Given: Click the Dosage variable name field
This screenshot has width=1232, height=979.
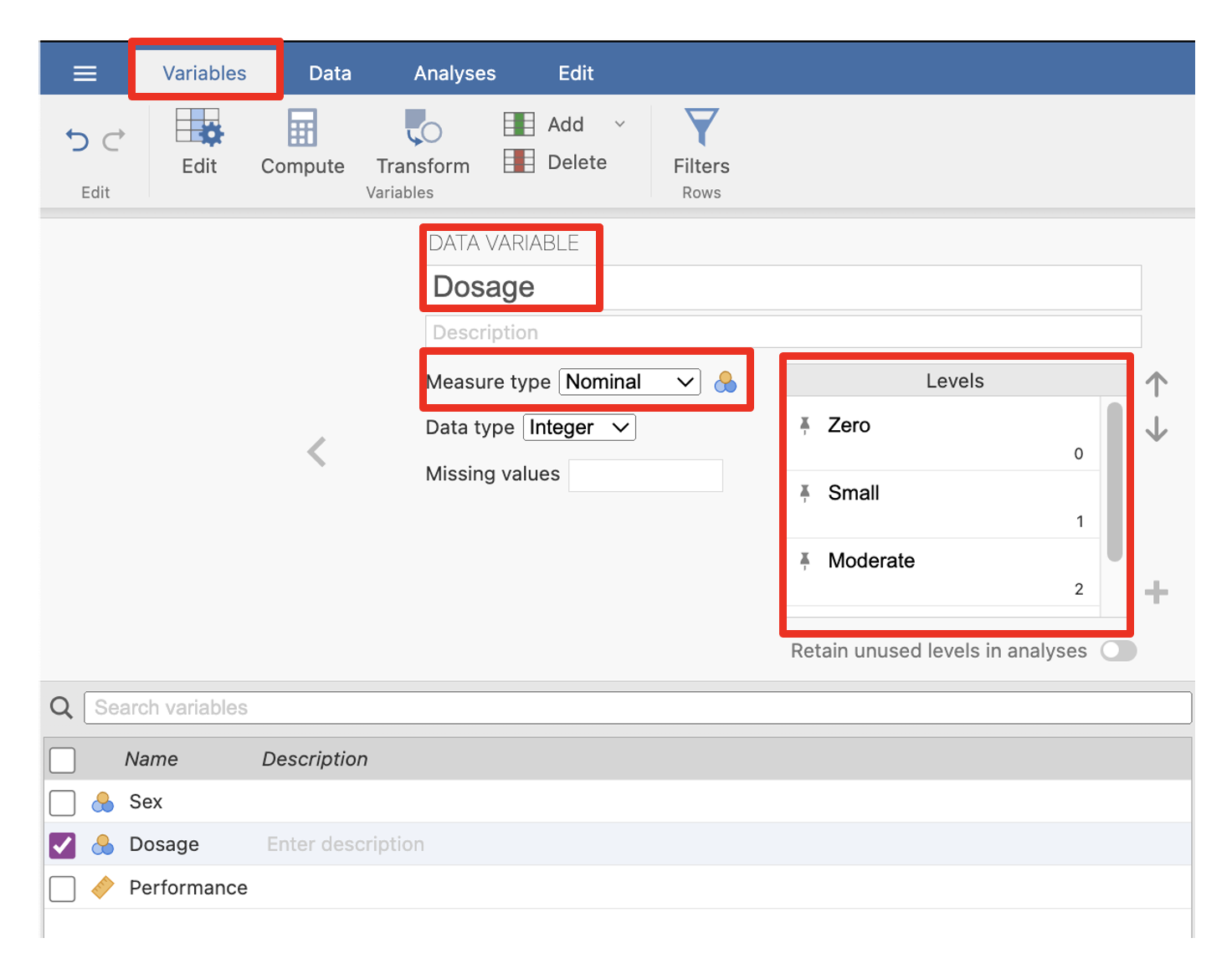Looking at the screenshot, I should click(783, 287).
